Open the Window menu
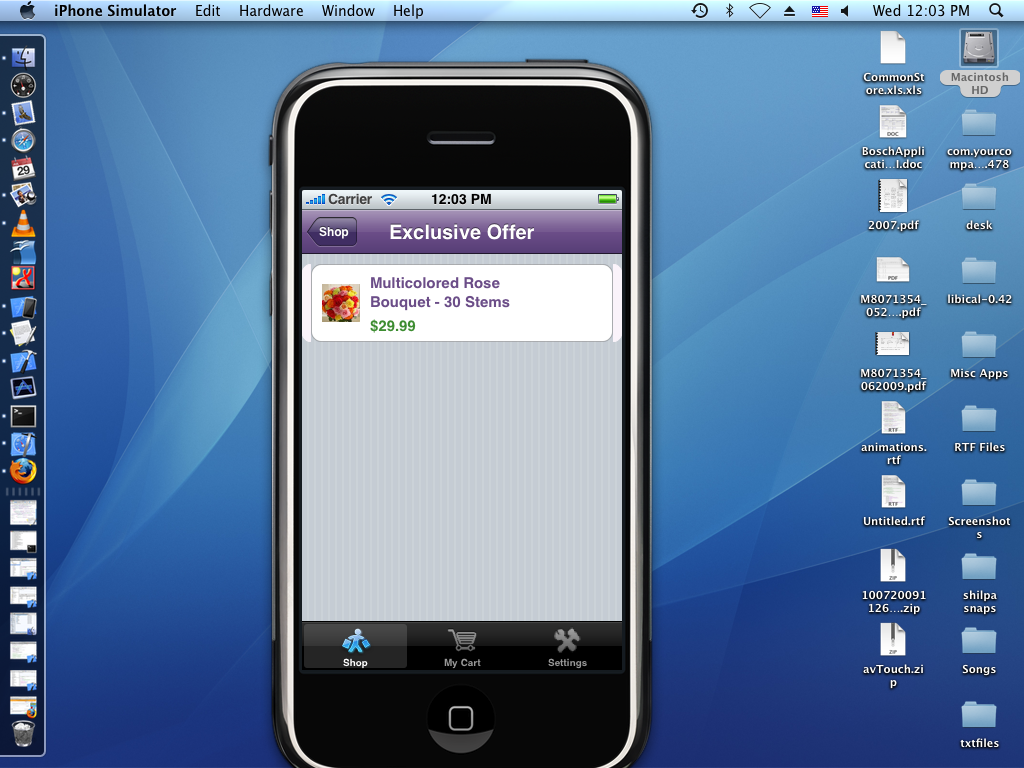 tap(348, 10)
